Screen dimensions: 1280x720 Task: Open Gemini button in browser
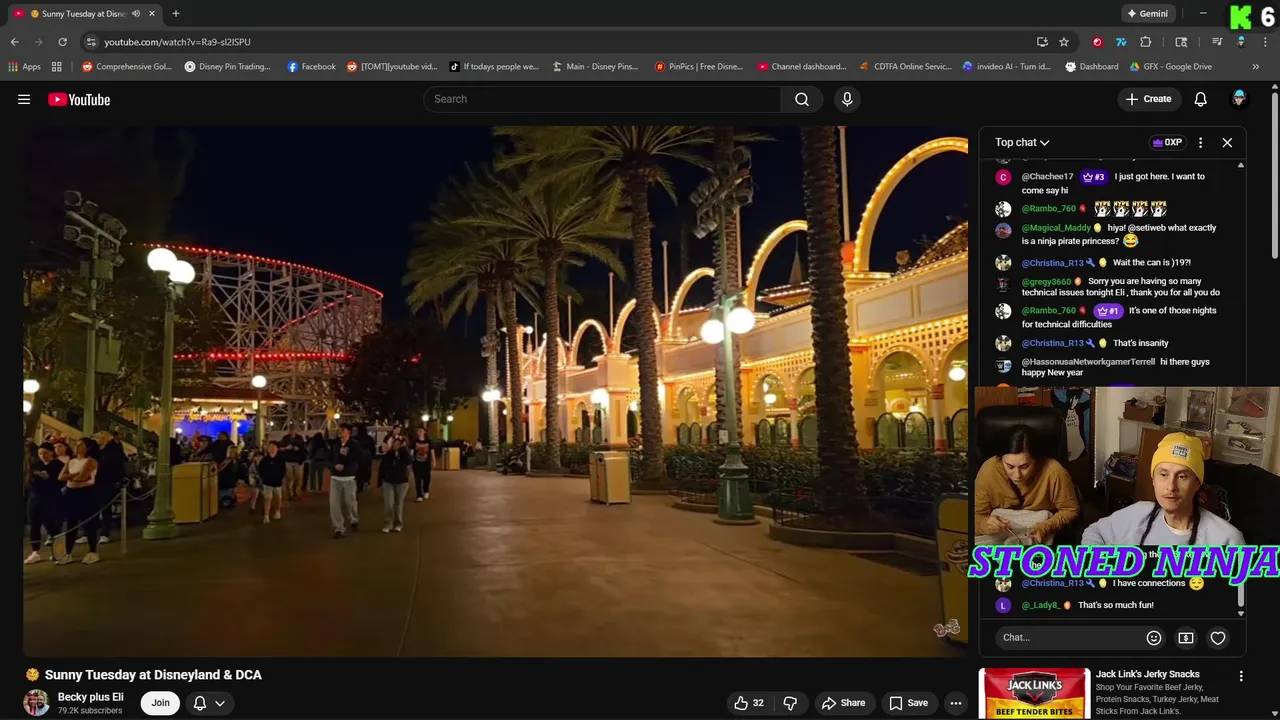point(1147,13)
